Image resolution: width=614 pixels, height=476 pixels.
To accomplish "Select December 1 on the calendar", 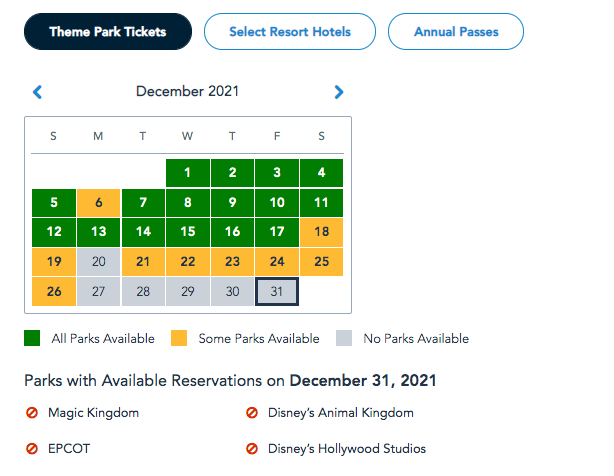I will tap(188, 173).
